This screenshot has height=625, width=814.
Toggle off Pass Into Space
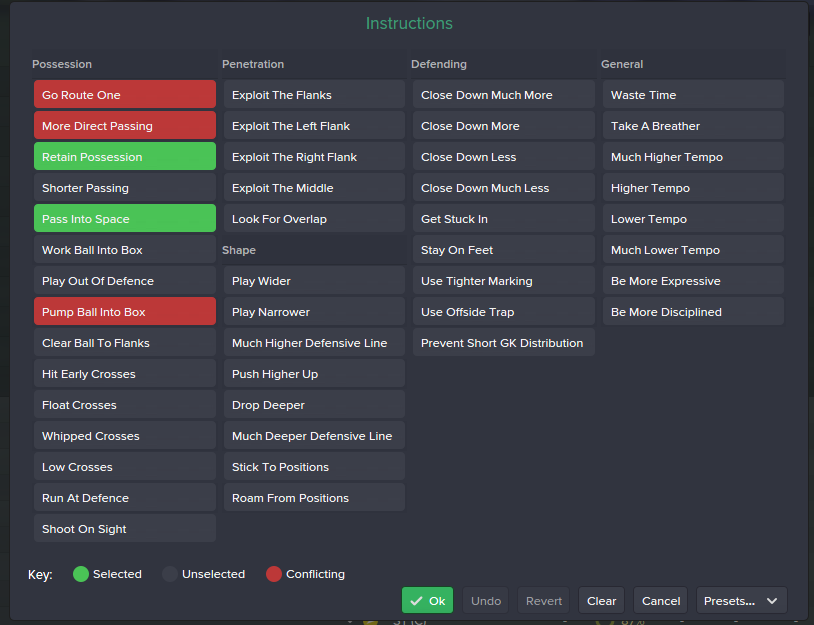125,218
